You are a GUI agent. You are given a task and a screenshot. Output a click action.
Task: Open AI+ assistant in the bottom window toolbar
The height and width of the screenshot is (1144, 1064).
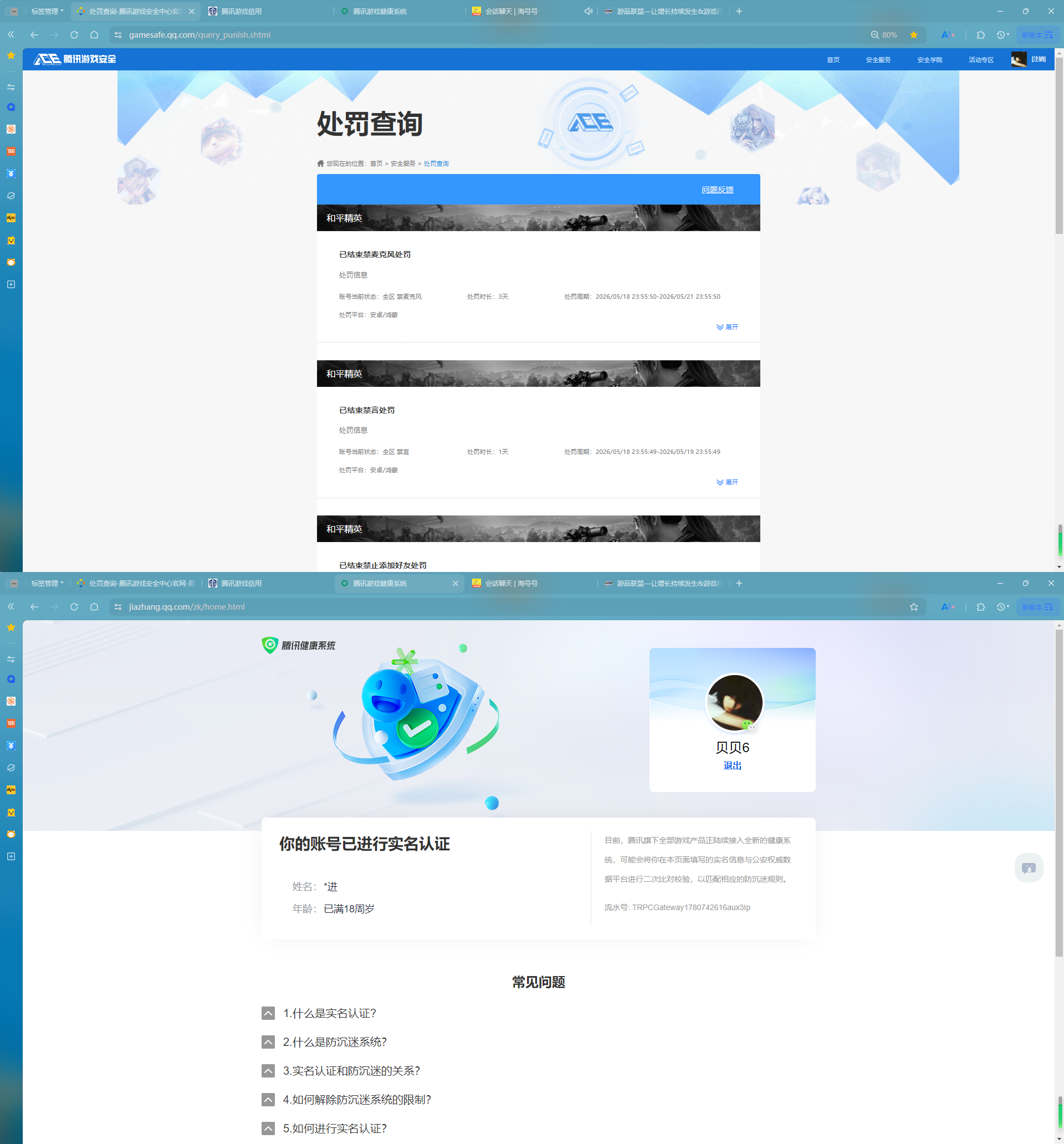pyautogui.click(x=948, y=607)
